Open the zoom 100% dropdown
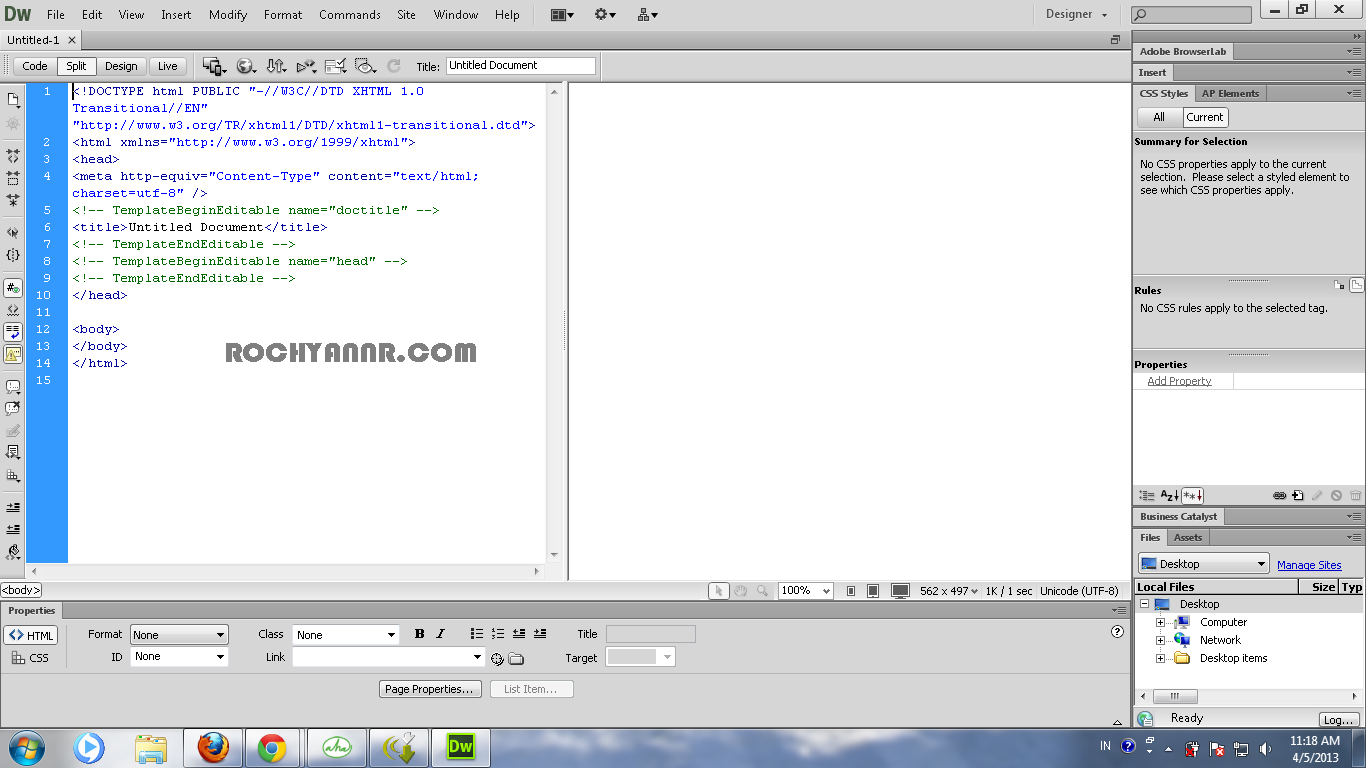 coord(806,591)
